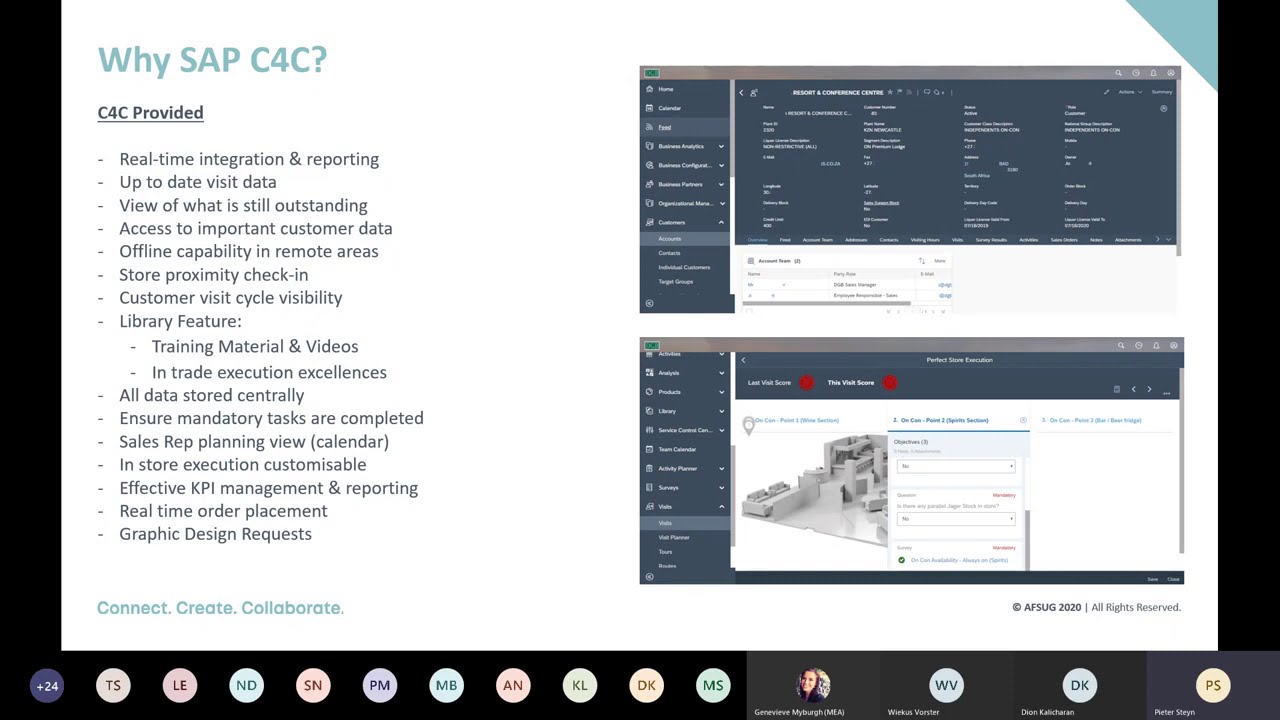The image size is (1280, 720).
Task: Click the search icon above the Resort & Conference Centre account
Action: tap(1118, 73)
